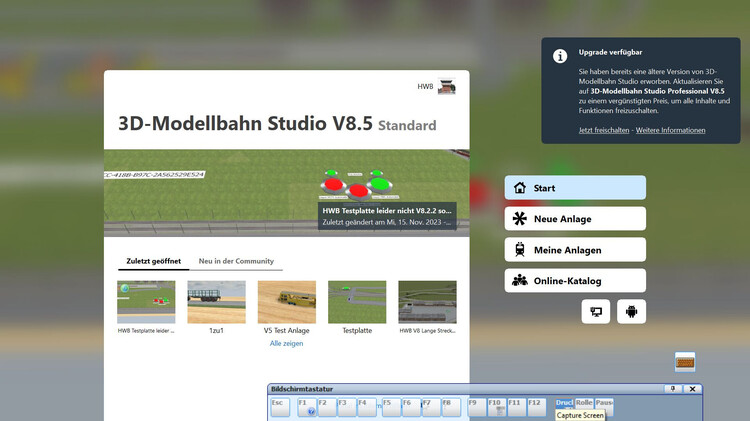Click F2 key on on-screen keyboard

click(x=327, y=407)
